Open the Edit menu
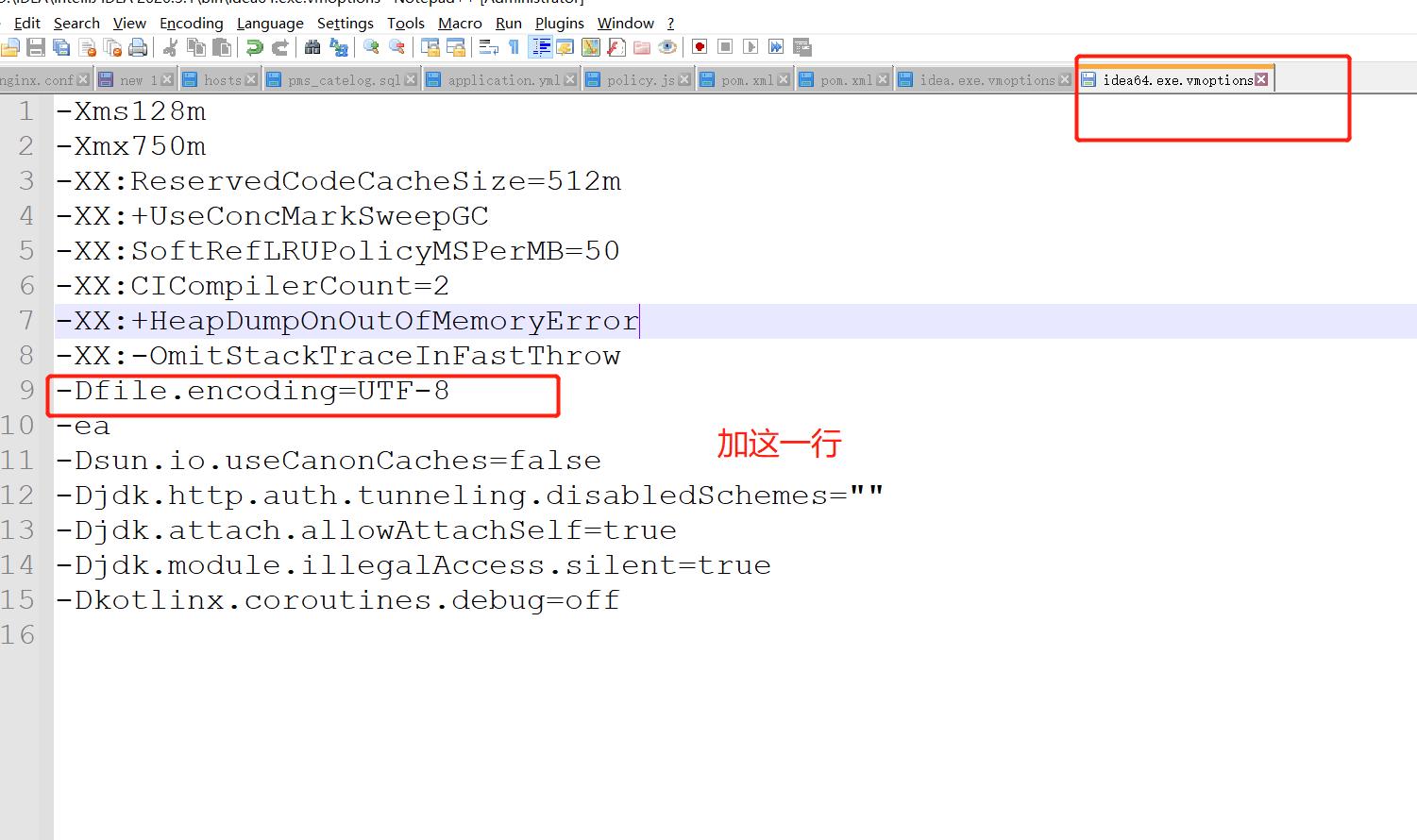Image resolution: width=1417 pixels, height=840 pixels. (27, 23)
